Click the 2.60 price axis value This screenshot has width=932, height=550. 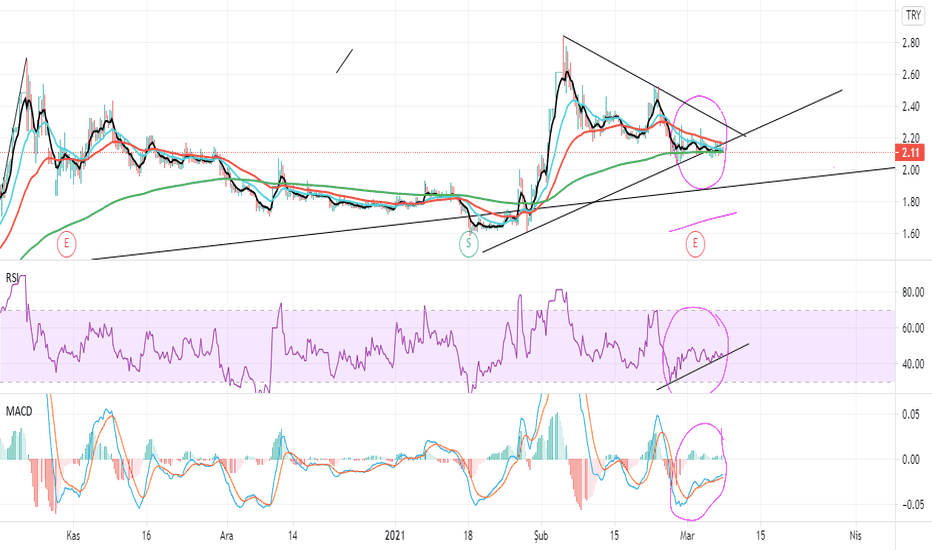tap(911, 75)
